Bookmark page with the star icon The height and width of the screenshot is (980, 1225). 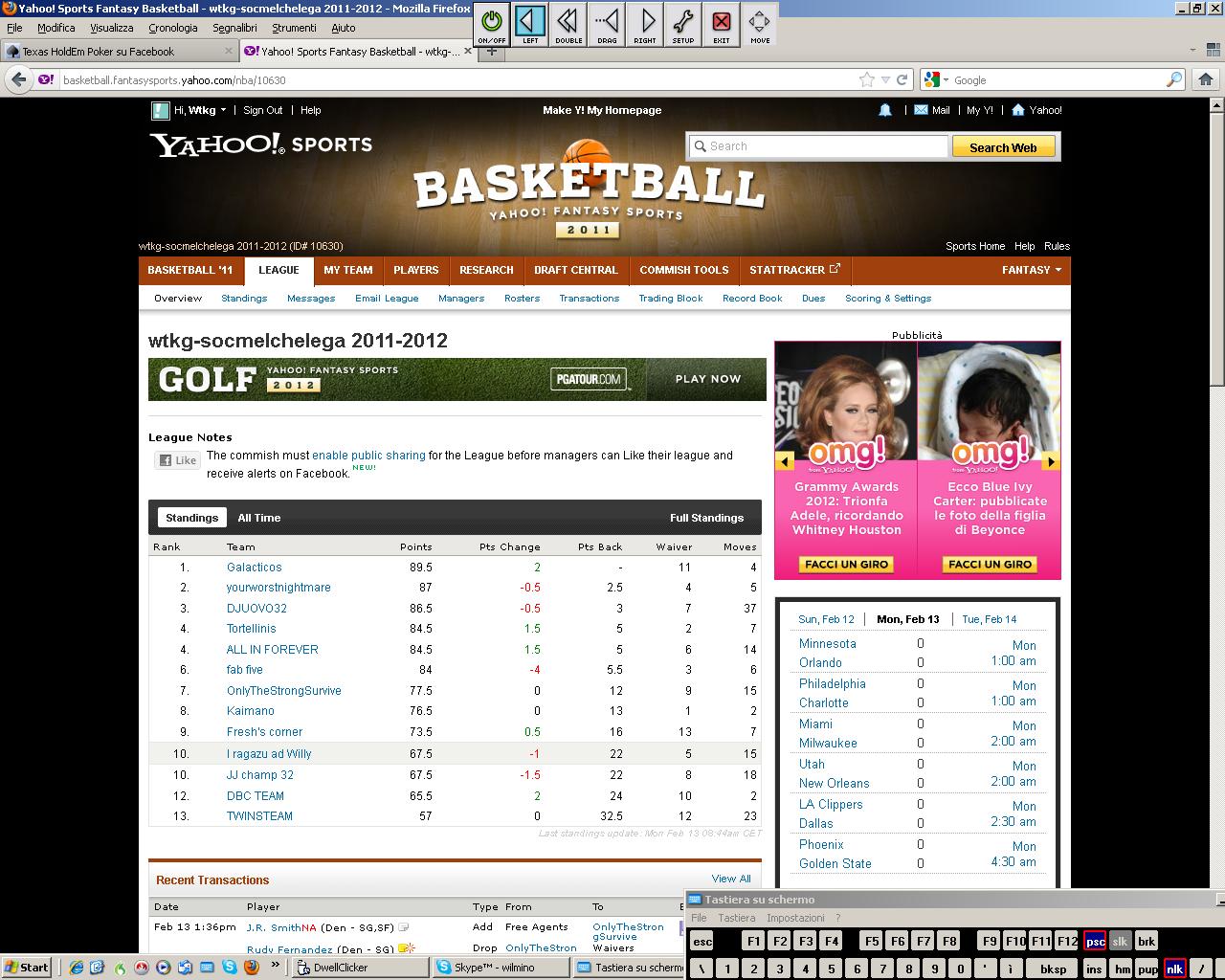click(x=867, y=80)
